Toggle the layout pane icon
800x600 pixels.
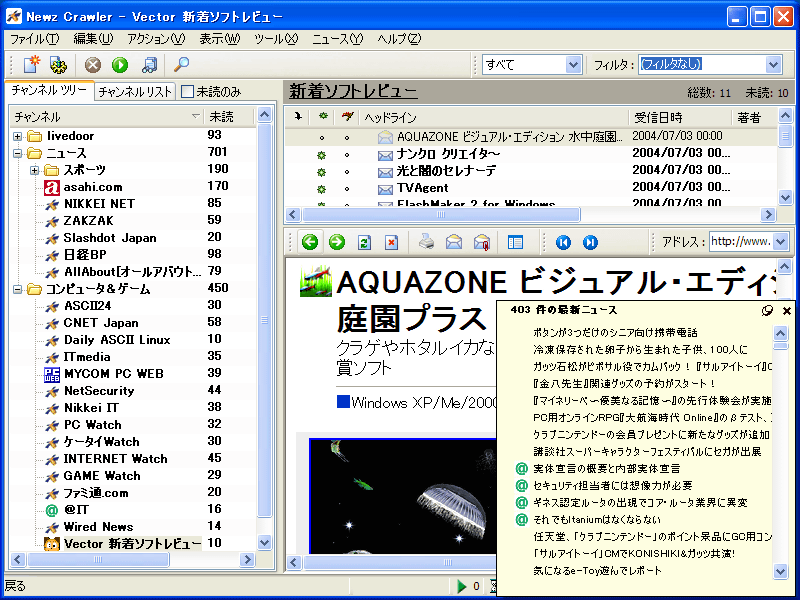515,242
